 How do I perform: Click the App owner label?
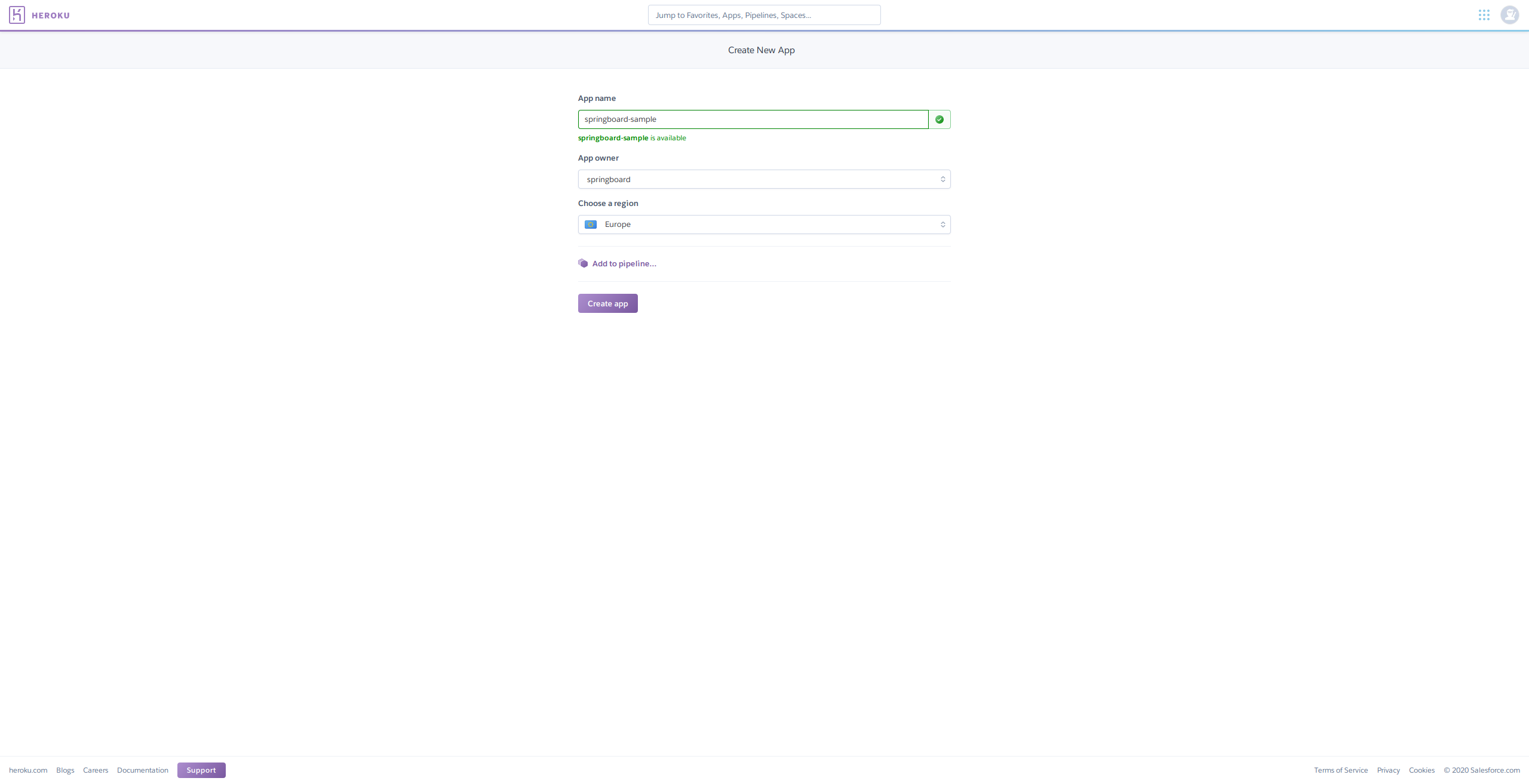[598, 158]
